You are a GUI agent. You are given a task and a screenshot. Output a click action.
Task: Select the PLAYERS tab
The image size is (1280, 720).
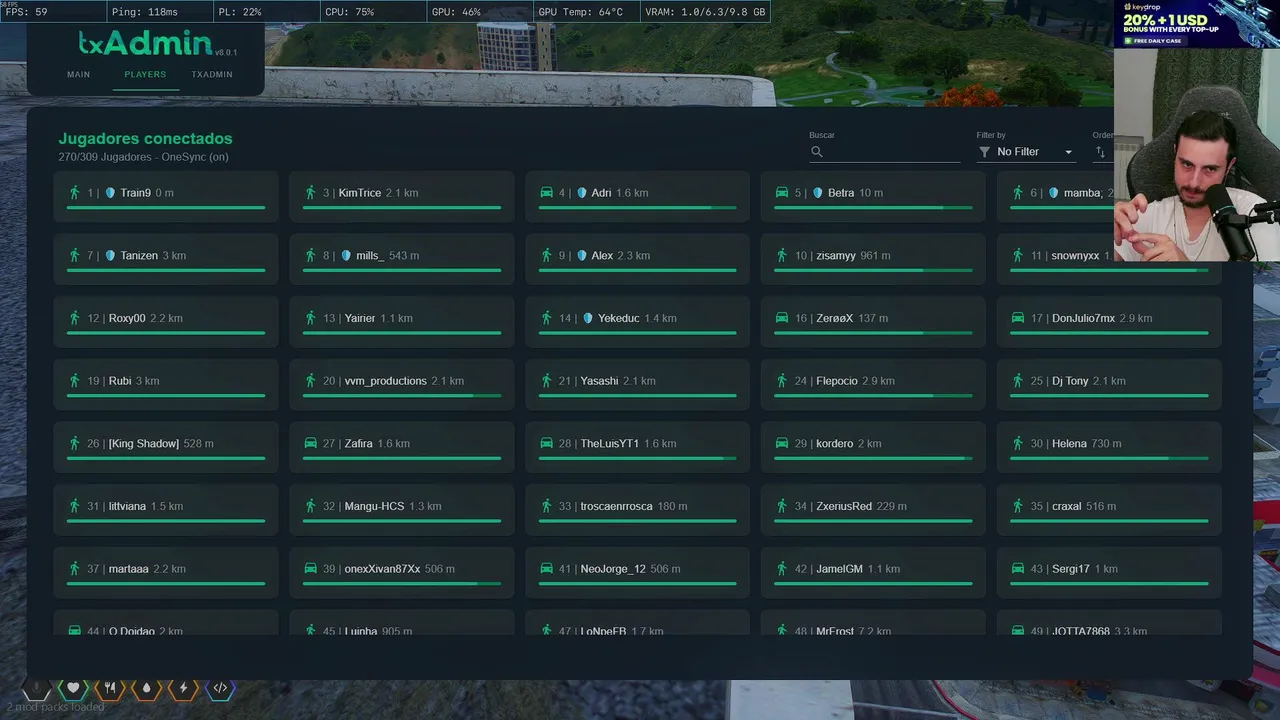pyautogui.click(x=145, y=75)
